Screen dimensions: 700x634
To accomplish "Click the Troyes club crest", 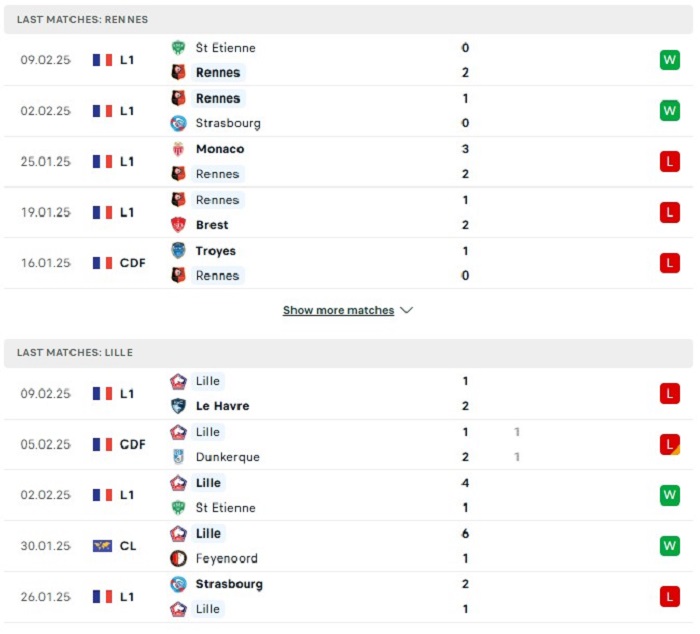I will tap(178, 250).
